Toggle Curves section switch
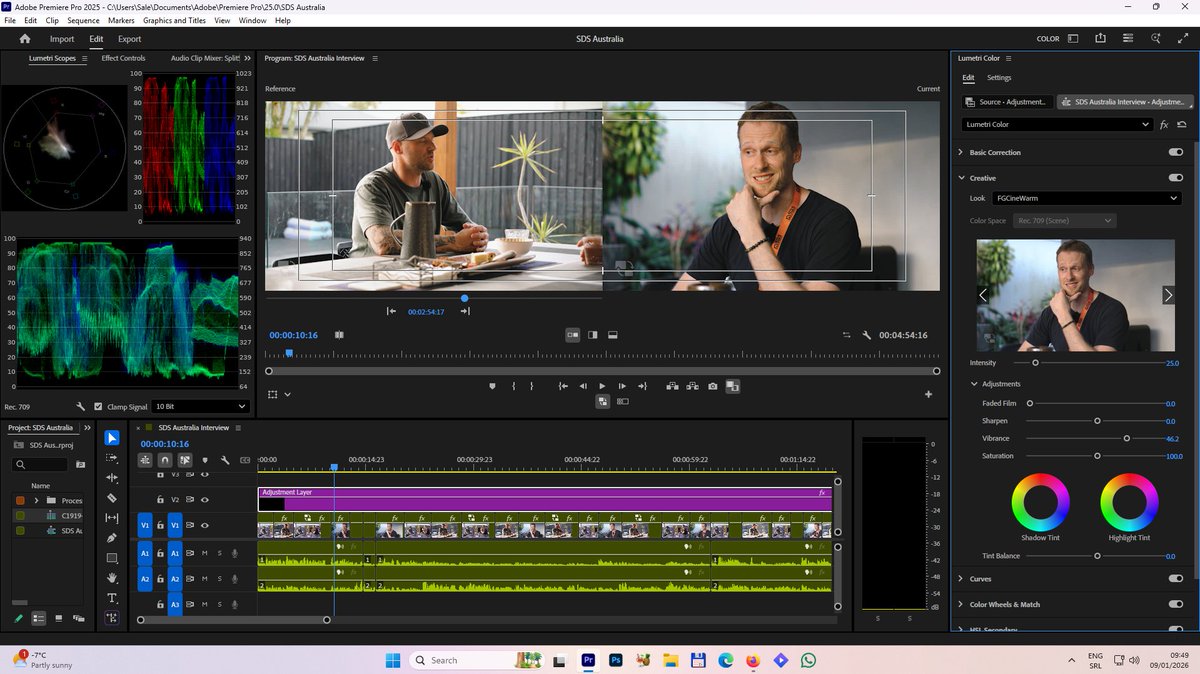The image size is (1200, 674). pos(1175,578)
